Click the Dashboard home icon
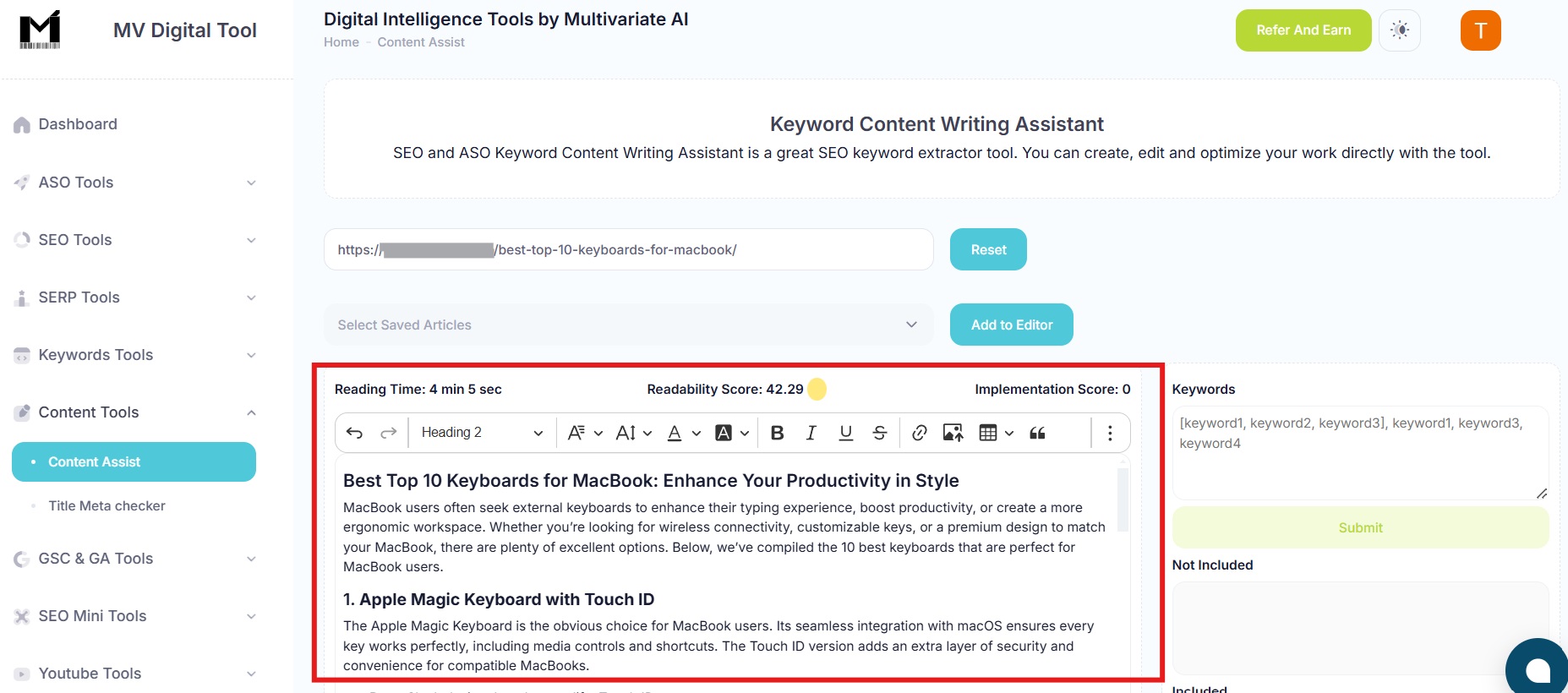 pyautogui.click(x=22, y=125)
